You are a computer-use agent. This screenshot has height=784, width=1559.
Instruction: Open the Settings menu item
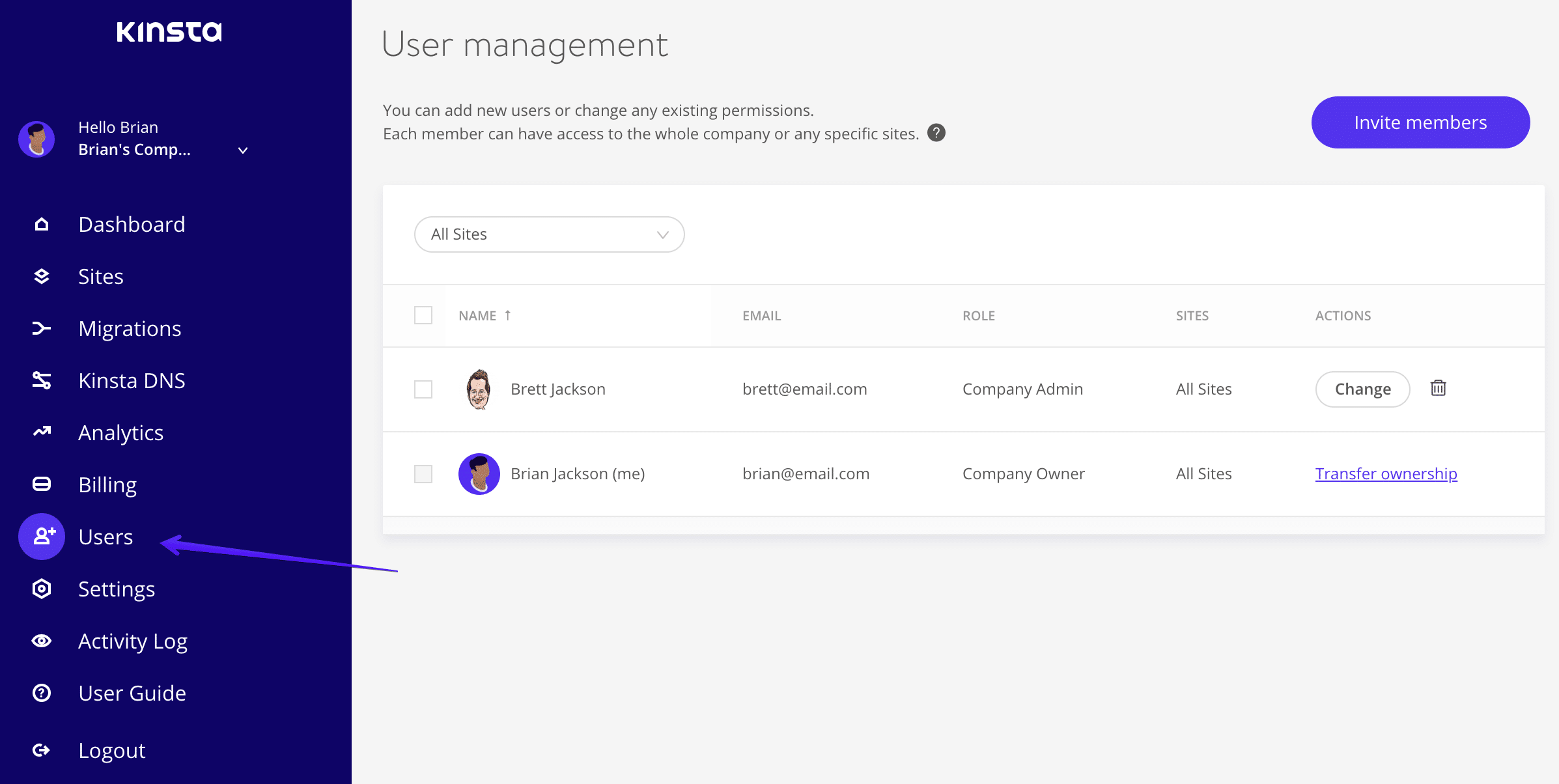click(117, 589)
